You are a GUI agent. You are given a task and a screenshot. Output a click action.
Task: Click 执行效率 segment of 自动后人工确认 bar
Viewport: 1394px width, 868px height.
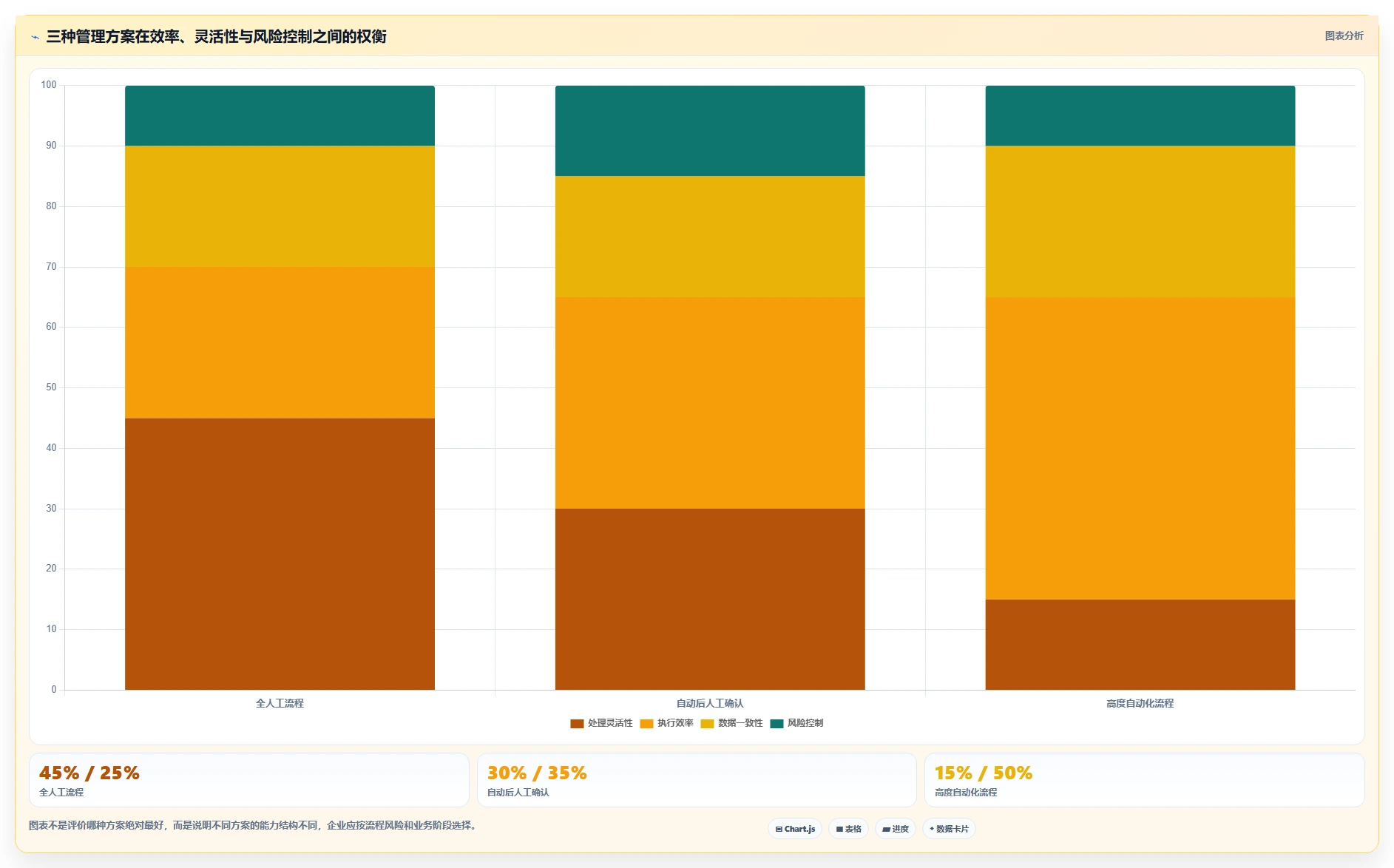[710, 403]
